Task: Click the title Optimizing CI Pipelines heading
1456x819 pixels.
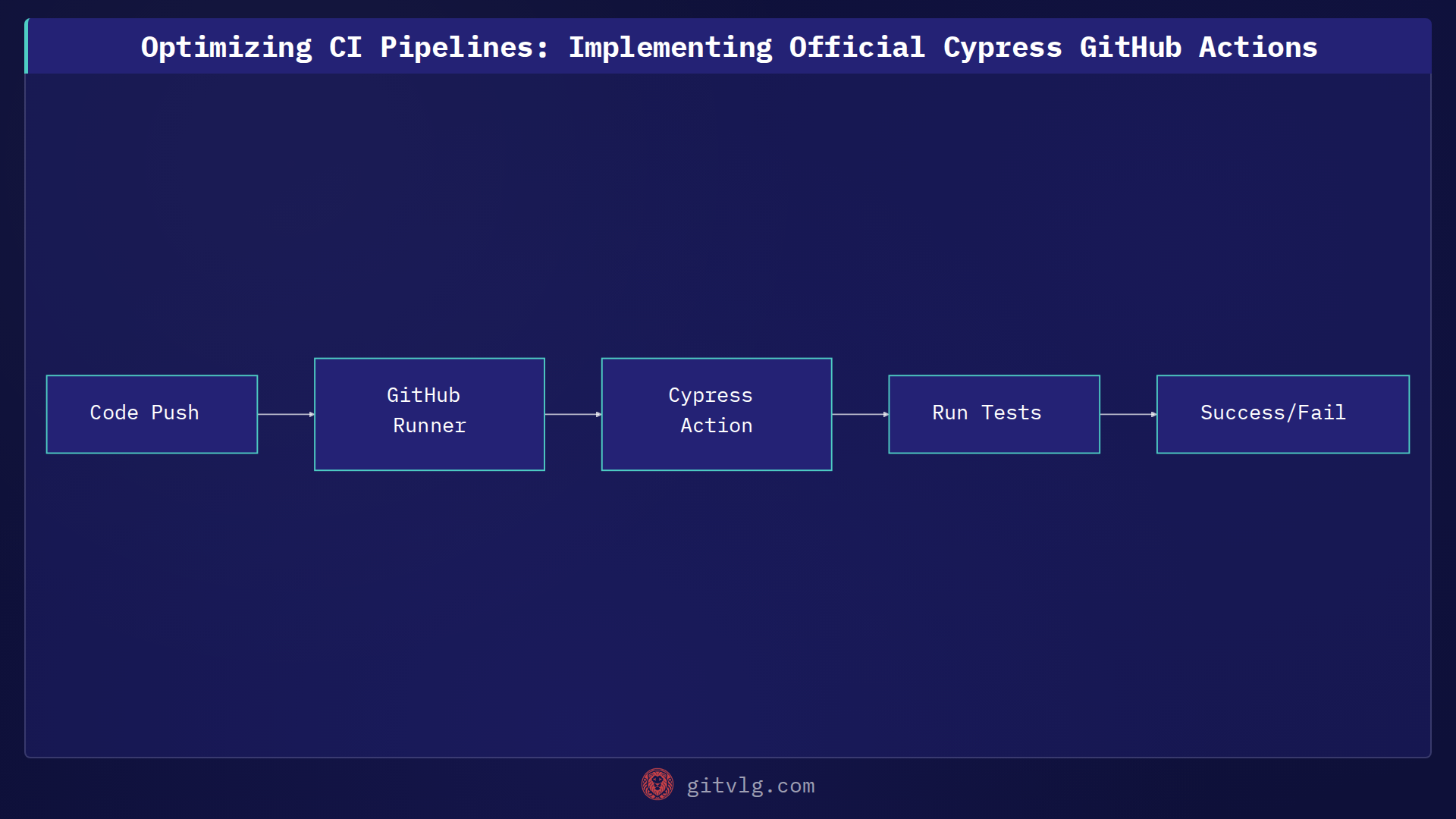Action: coord(729,47)
